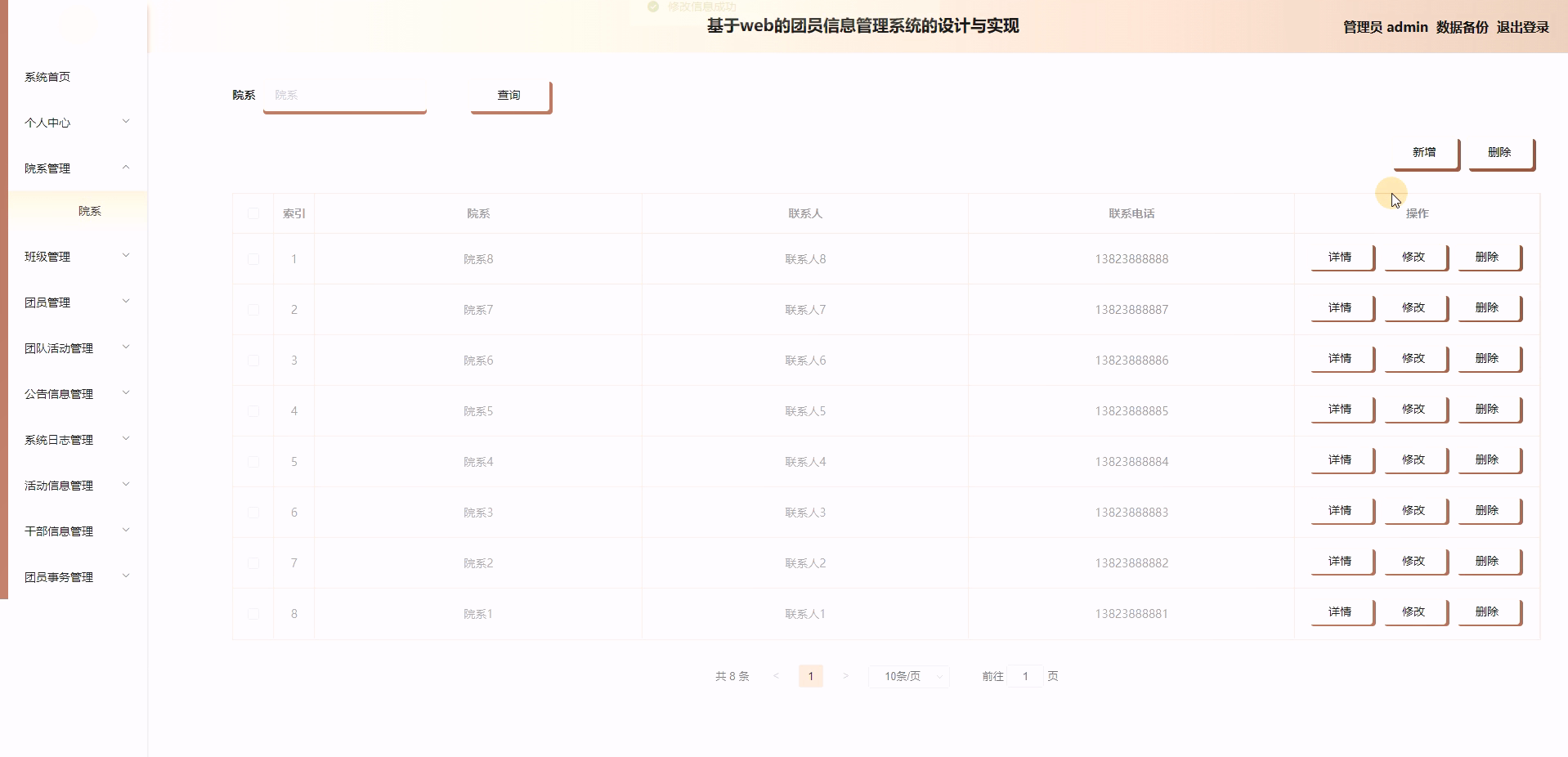The image size is (1568, 757).
Task: Click 修改 on the 院系3 row
Action: (x=1413, y=510)
